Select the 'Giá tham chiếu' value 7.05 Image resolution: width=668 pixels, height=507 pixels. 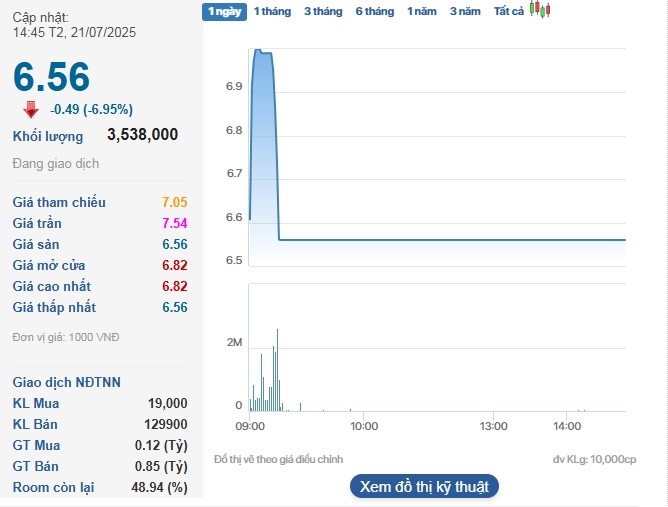click(174, 202)
